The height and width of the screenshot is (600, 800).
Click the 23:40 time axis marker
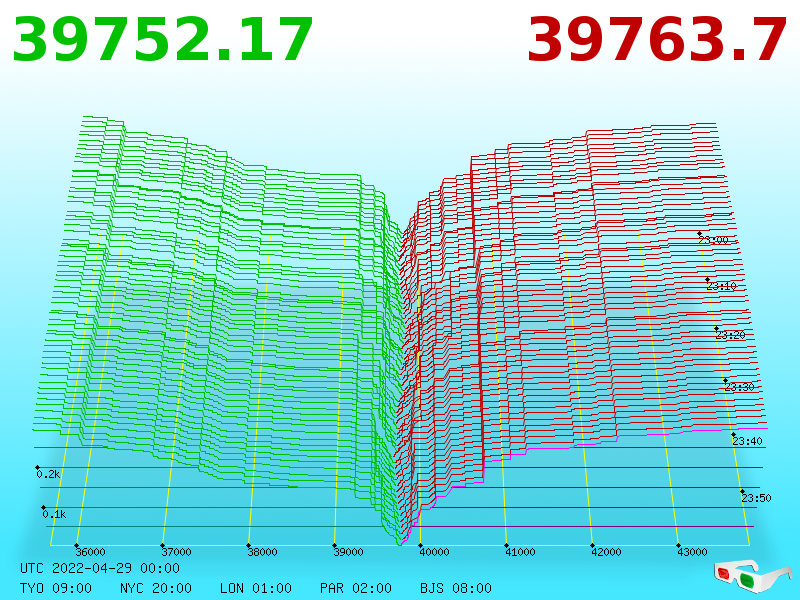pyautogui.click(x=747, y=441)
